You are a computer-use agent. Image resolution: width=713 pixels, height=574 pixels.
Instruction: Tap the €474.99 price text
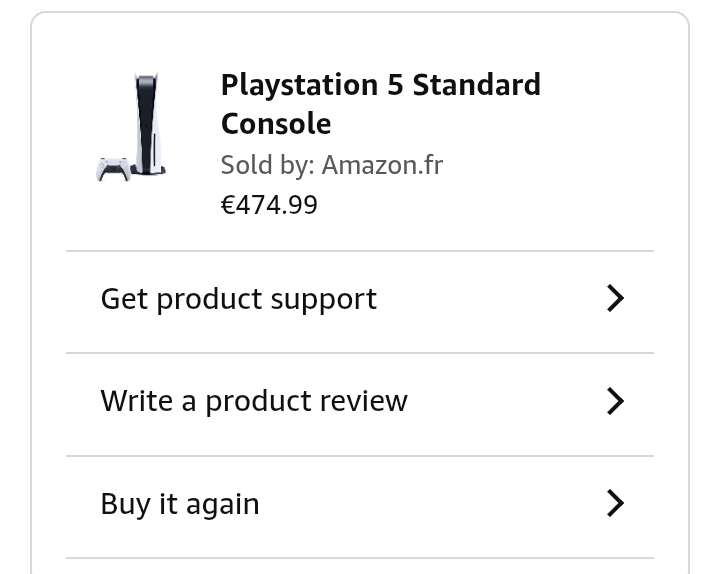coord(269,205)
